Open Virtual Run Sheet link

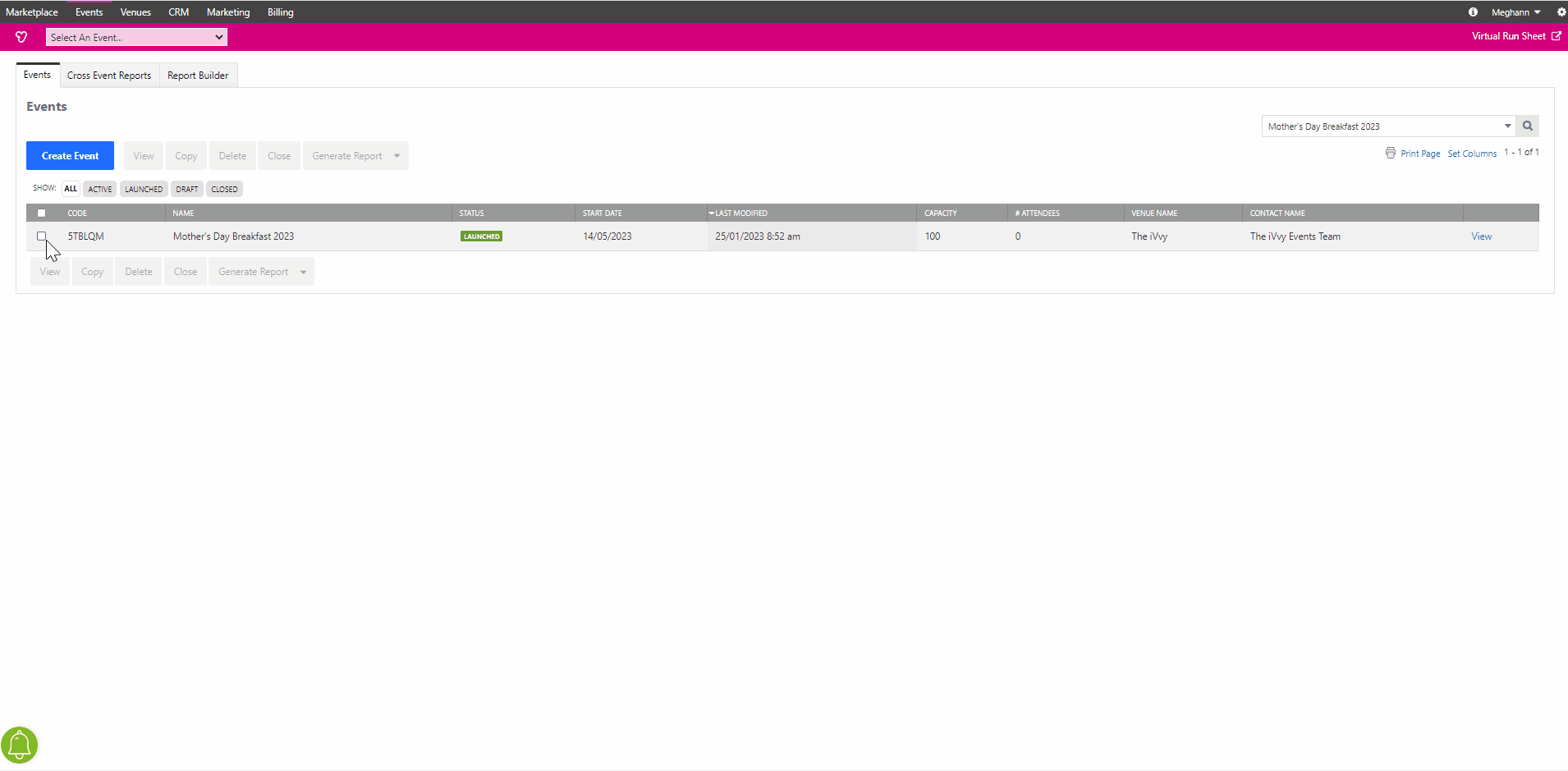click(1515, 36)
